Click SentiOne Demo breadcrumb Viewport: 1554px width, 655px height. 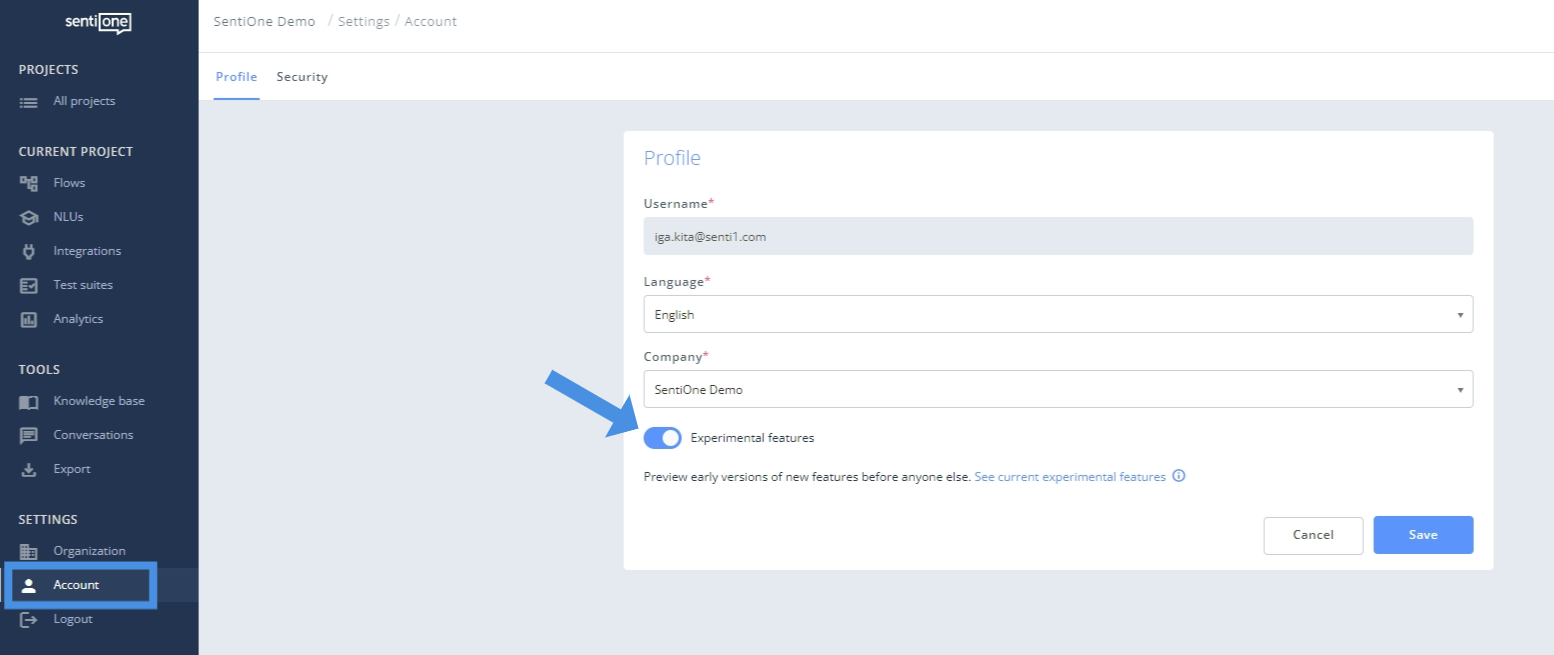pos(264,22)
